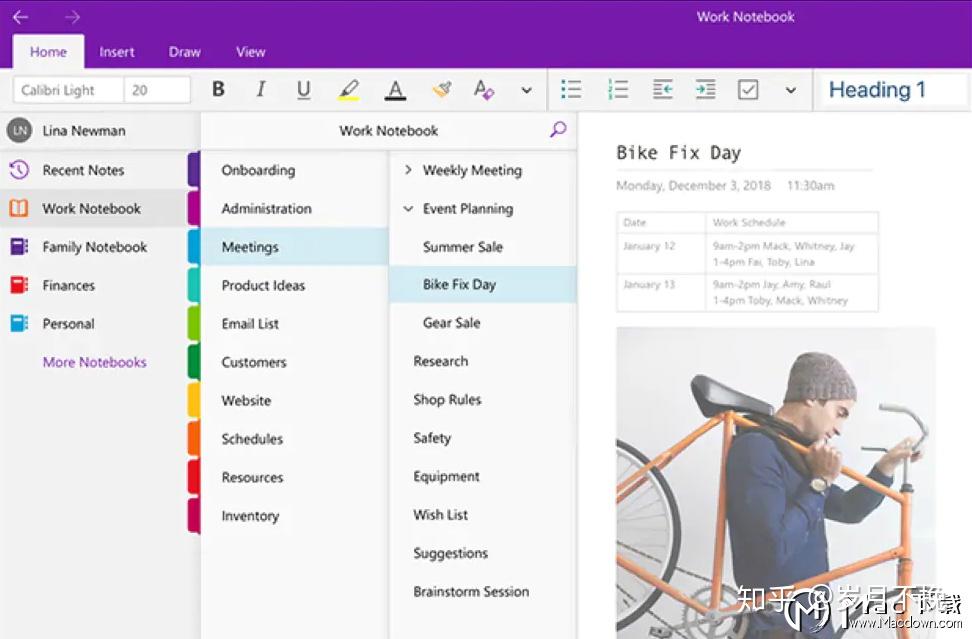972x639 pixels.
Task: Open More Notebooks link
Action: pyautogui.click(x=94, y=362)
